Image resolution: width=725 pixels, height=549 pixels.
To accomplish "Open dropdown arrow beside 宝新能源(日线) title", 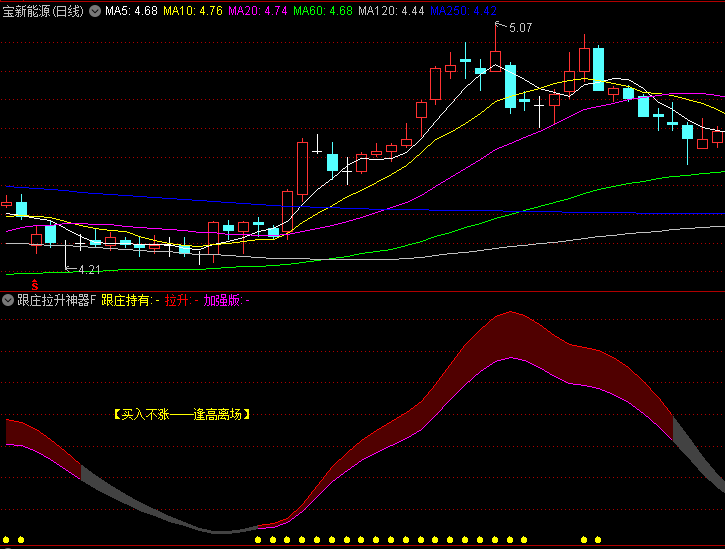I will click(x=95, y=11).
